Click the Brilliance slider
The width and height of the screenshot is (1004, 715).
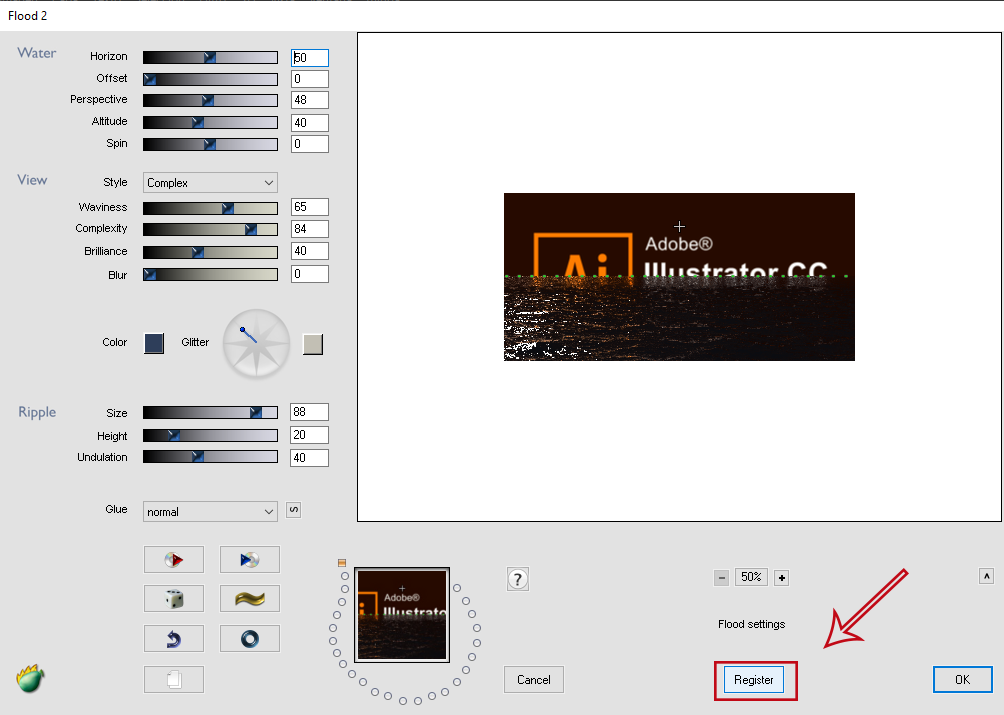210,252
